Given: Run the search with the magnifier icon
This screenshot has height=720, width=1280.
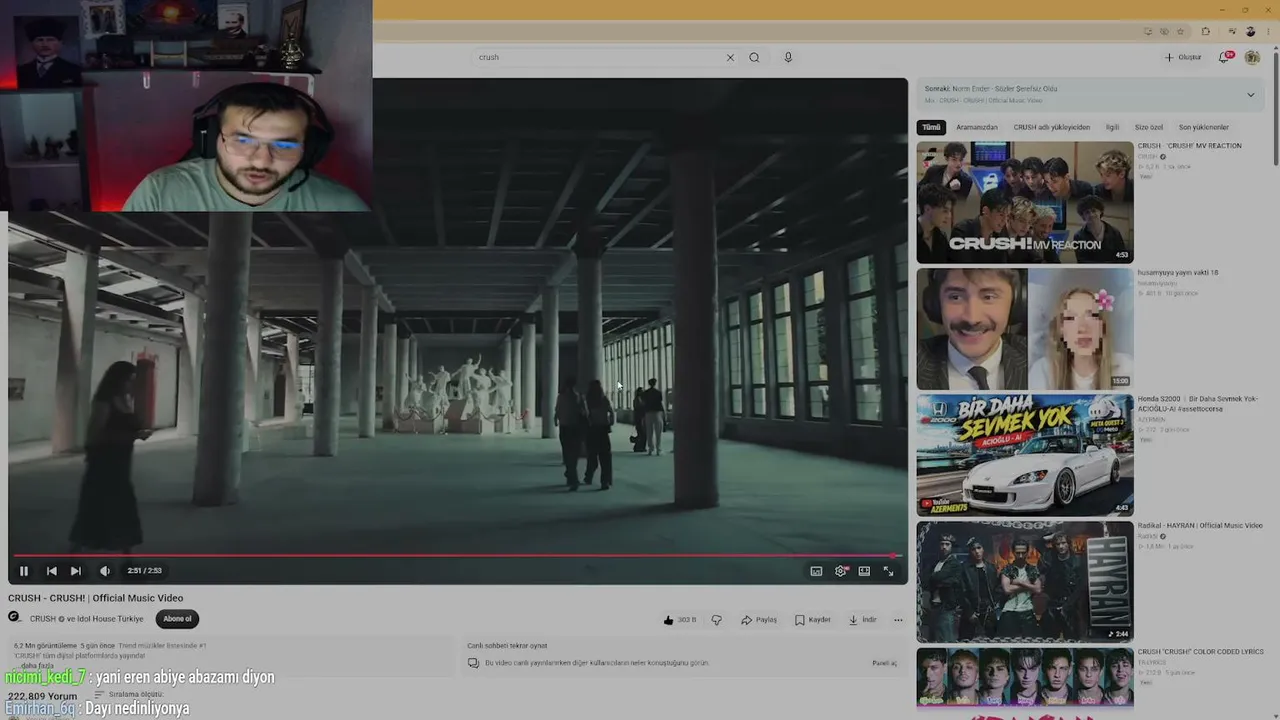Looking at the screenshot, I should tap(754, 57).
